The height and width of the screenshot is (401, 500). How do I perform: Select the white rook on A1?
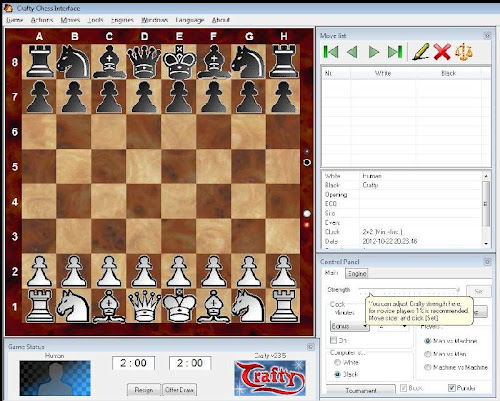[39, 306]
